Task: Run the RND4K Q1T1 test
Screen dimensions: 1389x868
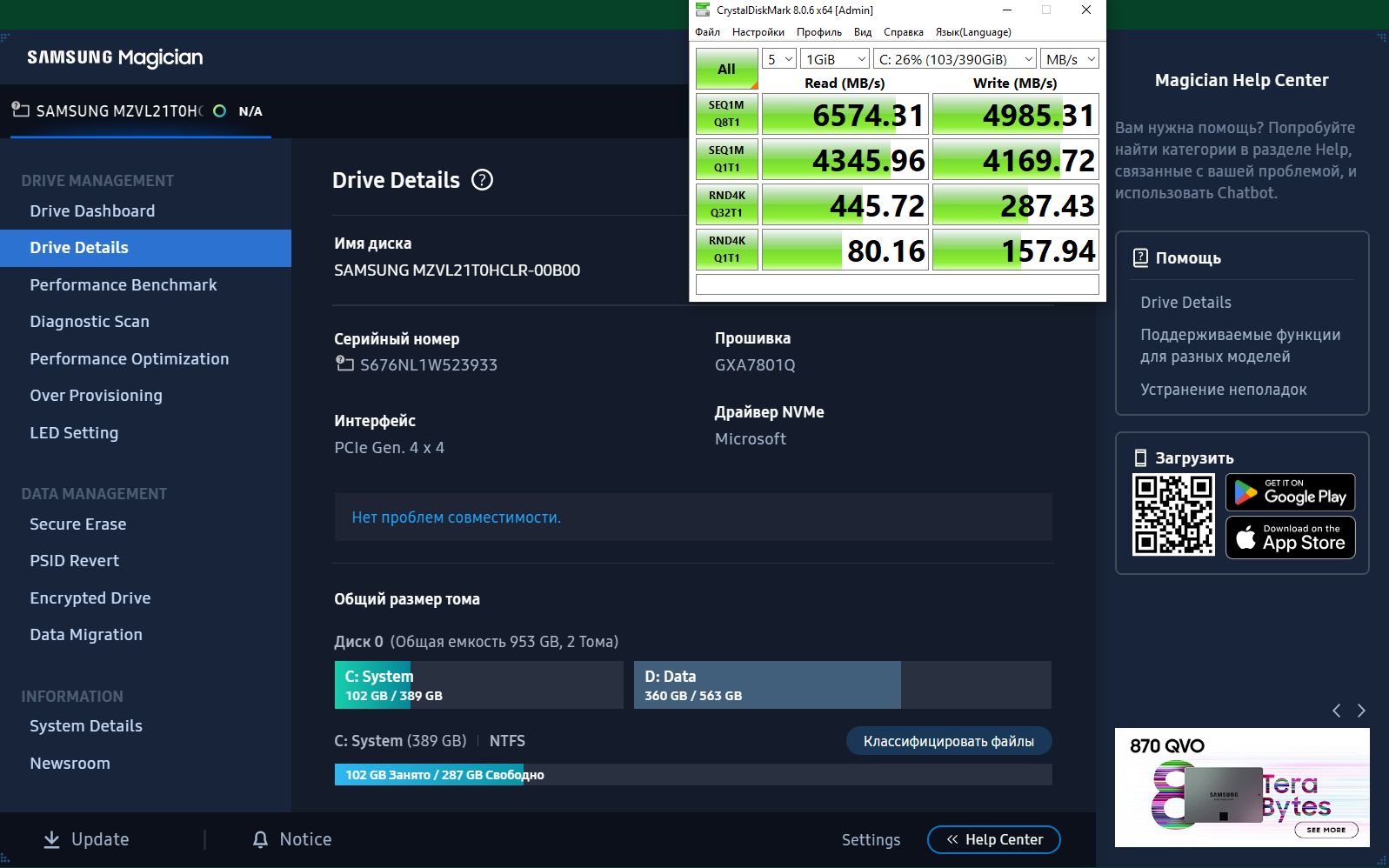Action: click(727, 250)
